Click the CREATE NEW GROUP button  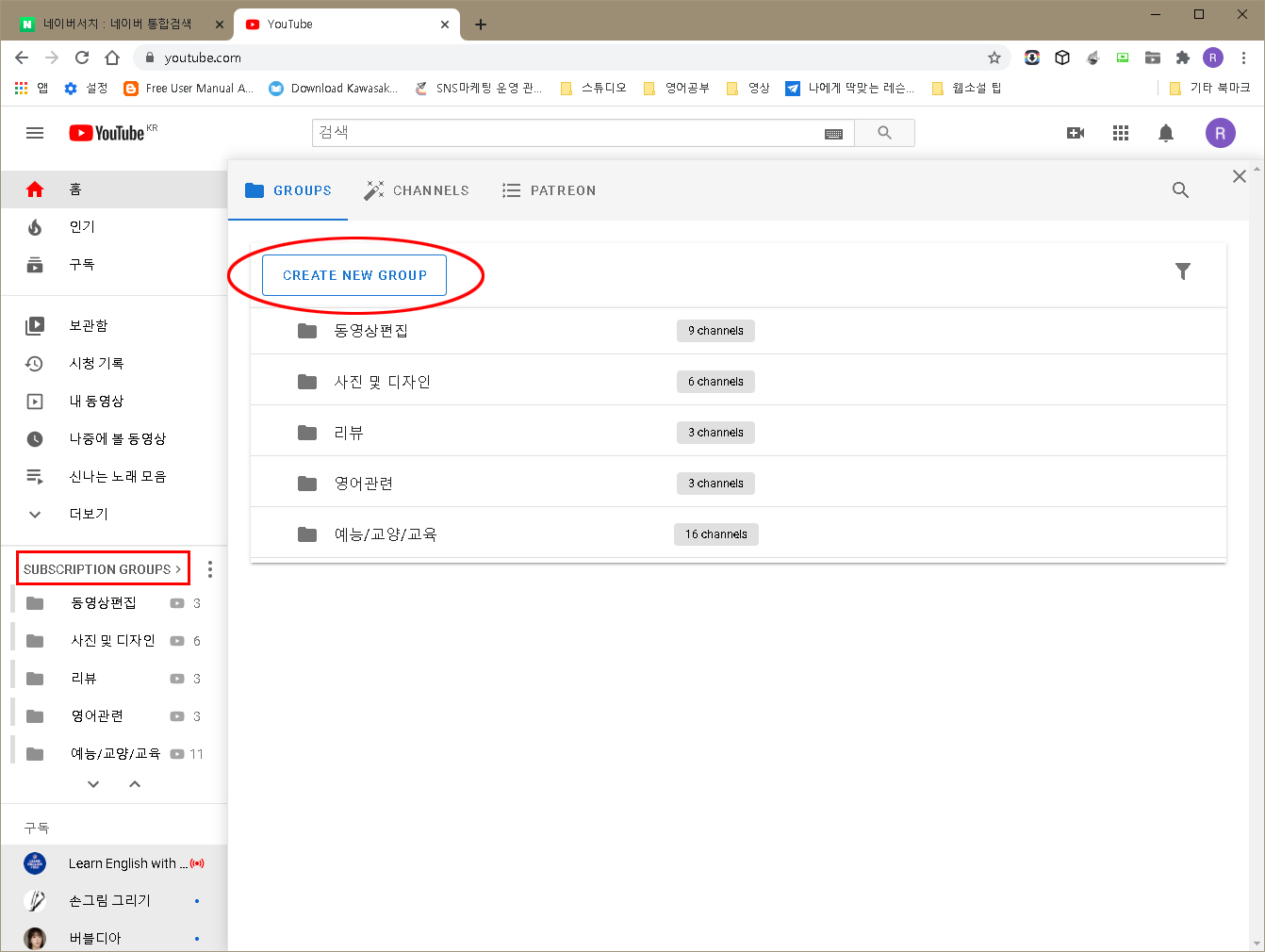pos(354,274)
